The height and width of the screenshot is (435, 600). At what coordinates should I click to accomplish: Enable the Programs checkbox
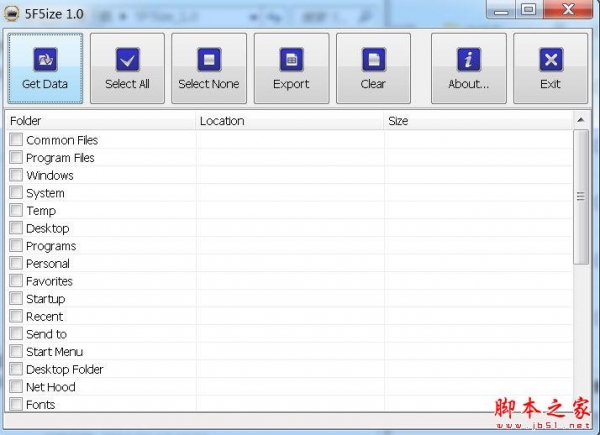pyautogui.click(x=16, y=245)
